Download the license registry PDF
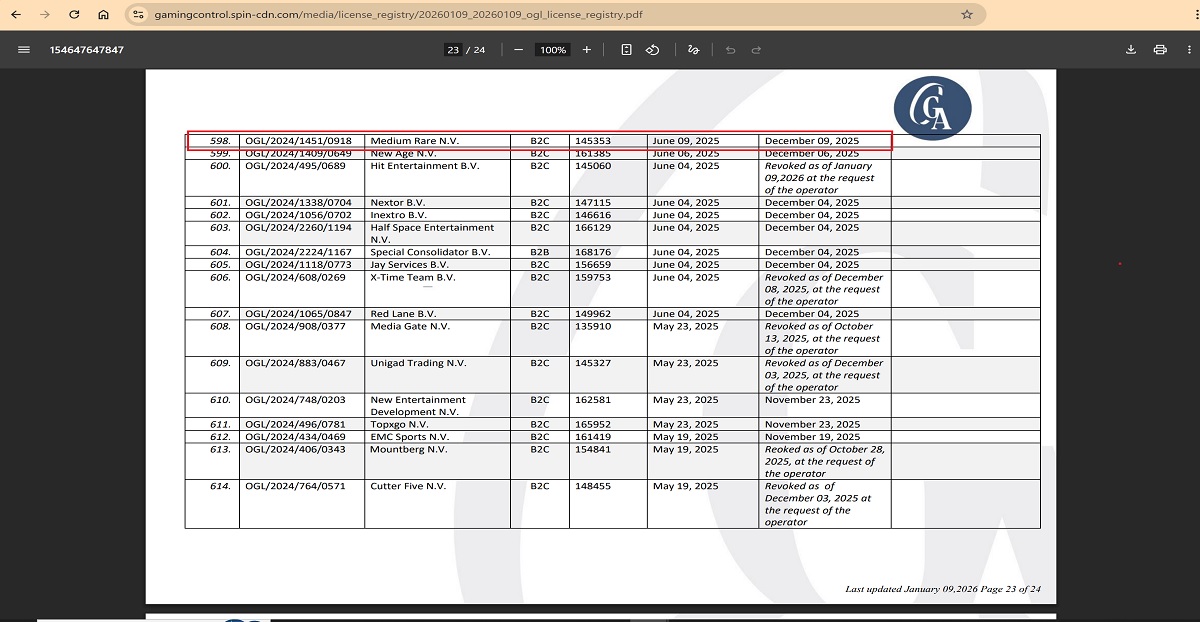This screenshot has height=622, width=1200. (x=1131, y=50)
